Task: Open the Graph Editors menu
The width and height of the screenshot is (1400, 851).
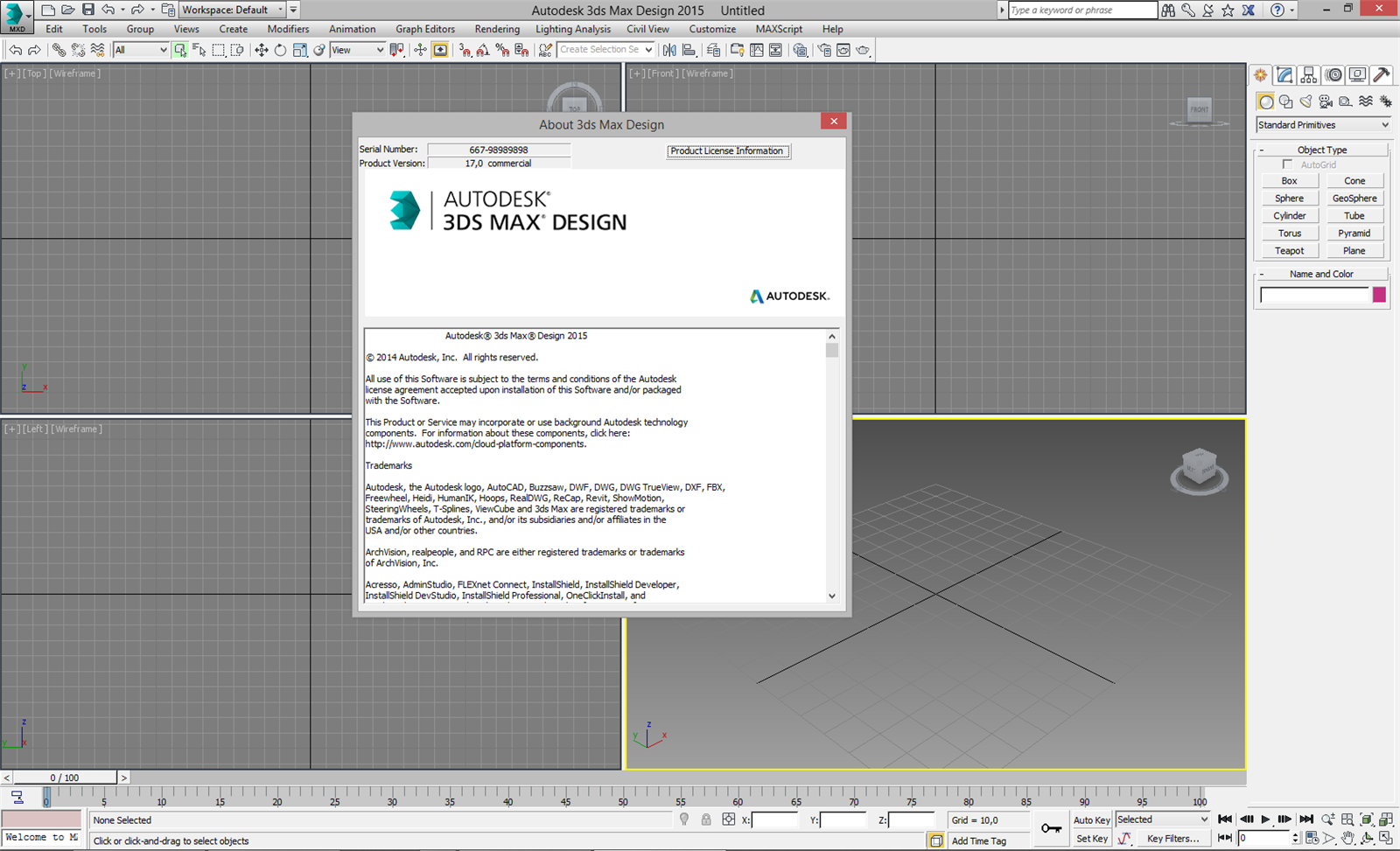Action: [x=425, y=29]
